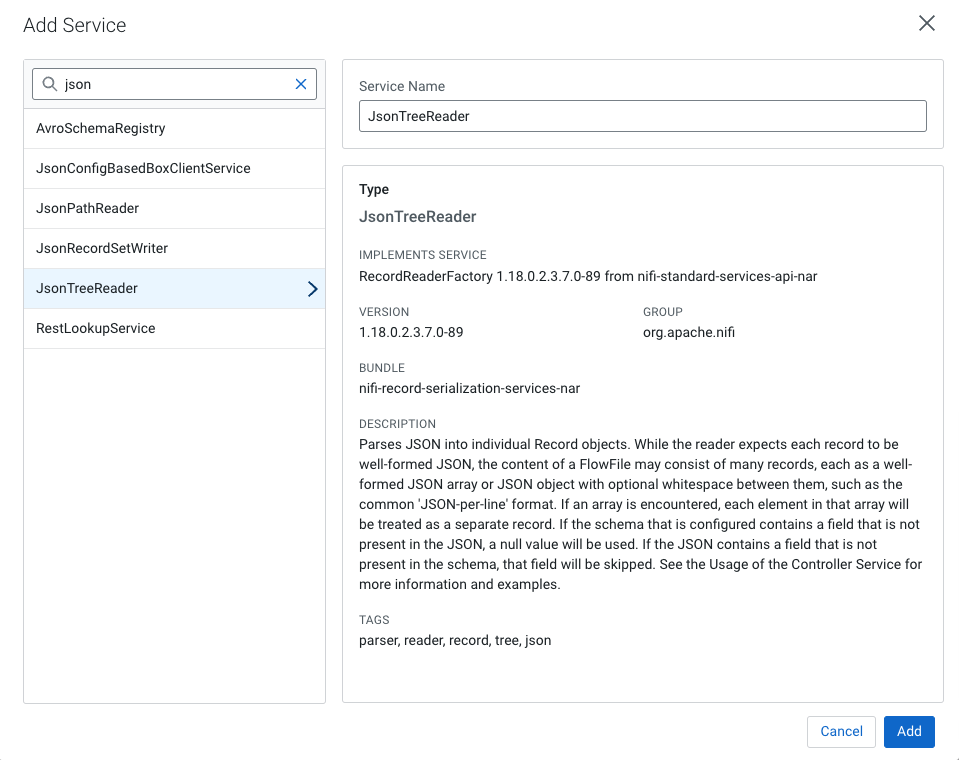The image size is (959, 760).
Task: Click the magnifier search icon
Action: pos(49,85)
